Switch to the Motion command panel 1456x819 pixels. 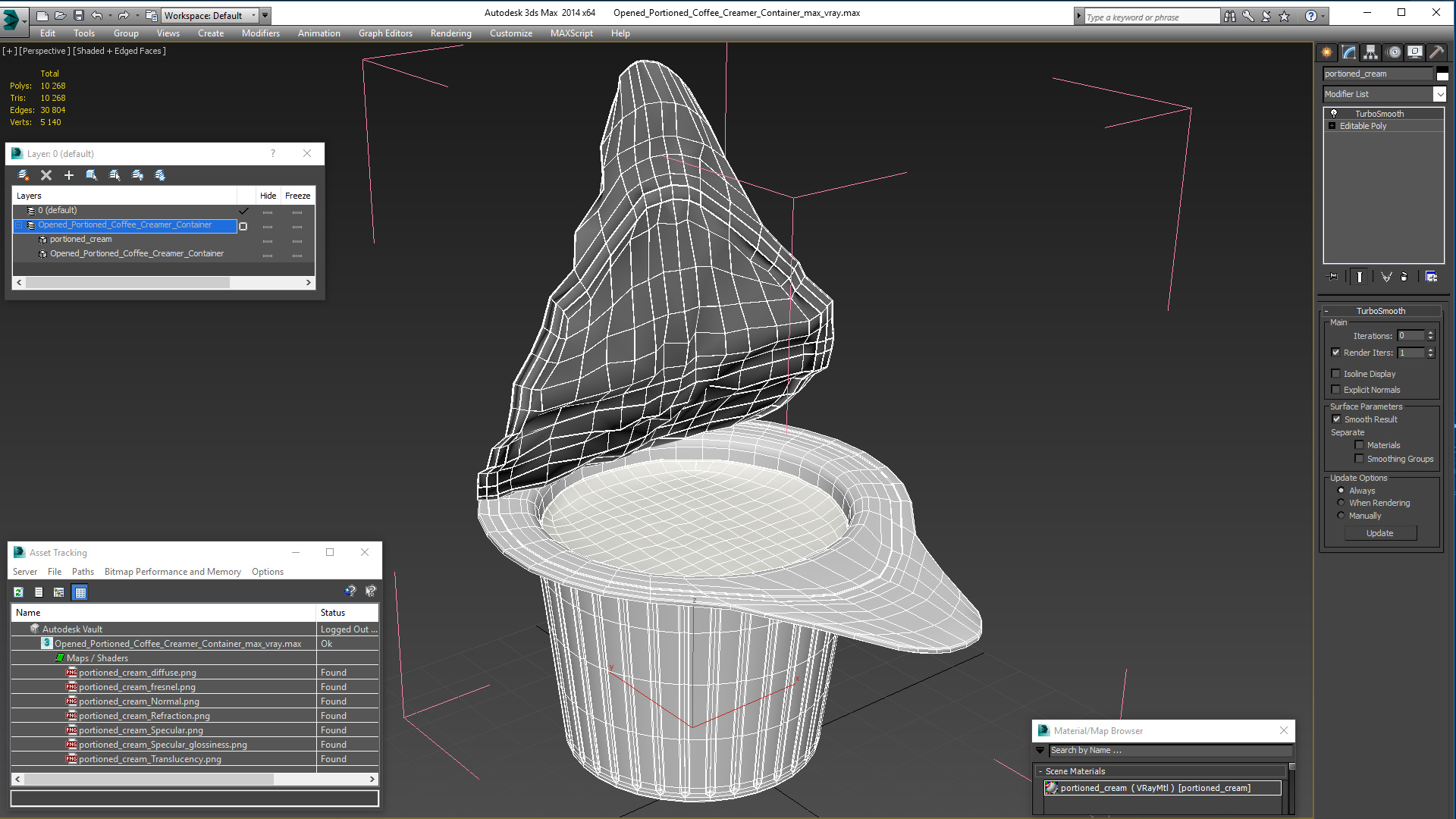coord(1393,52)
